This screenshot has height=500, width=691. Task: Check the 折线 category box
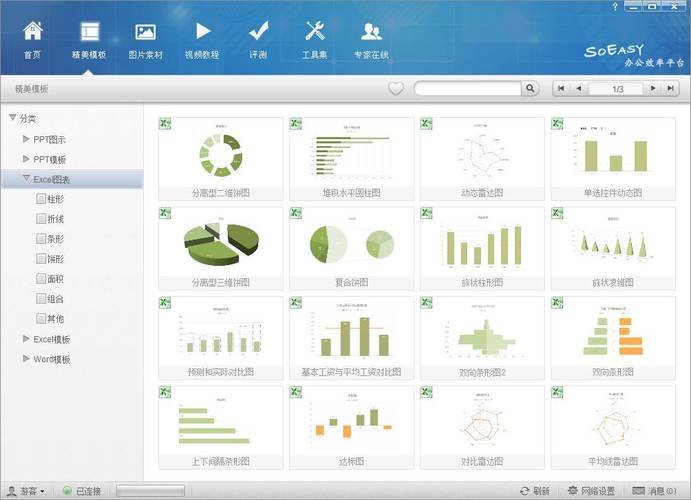coord(41,219)
